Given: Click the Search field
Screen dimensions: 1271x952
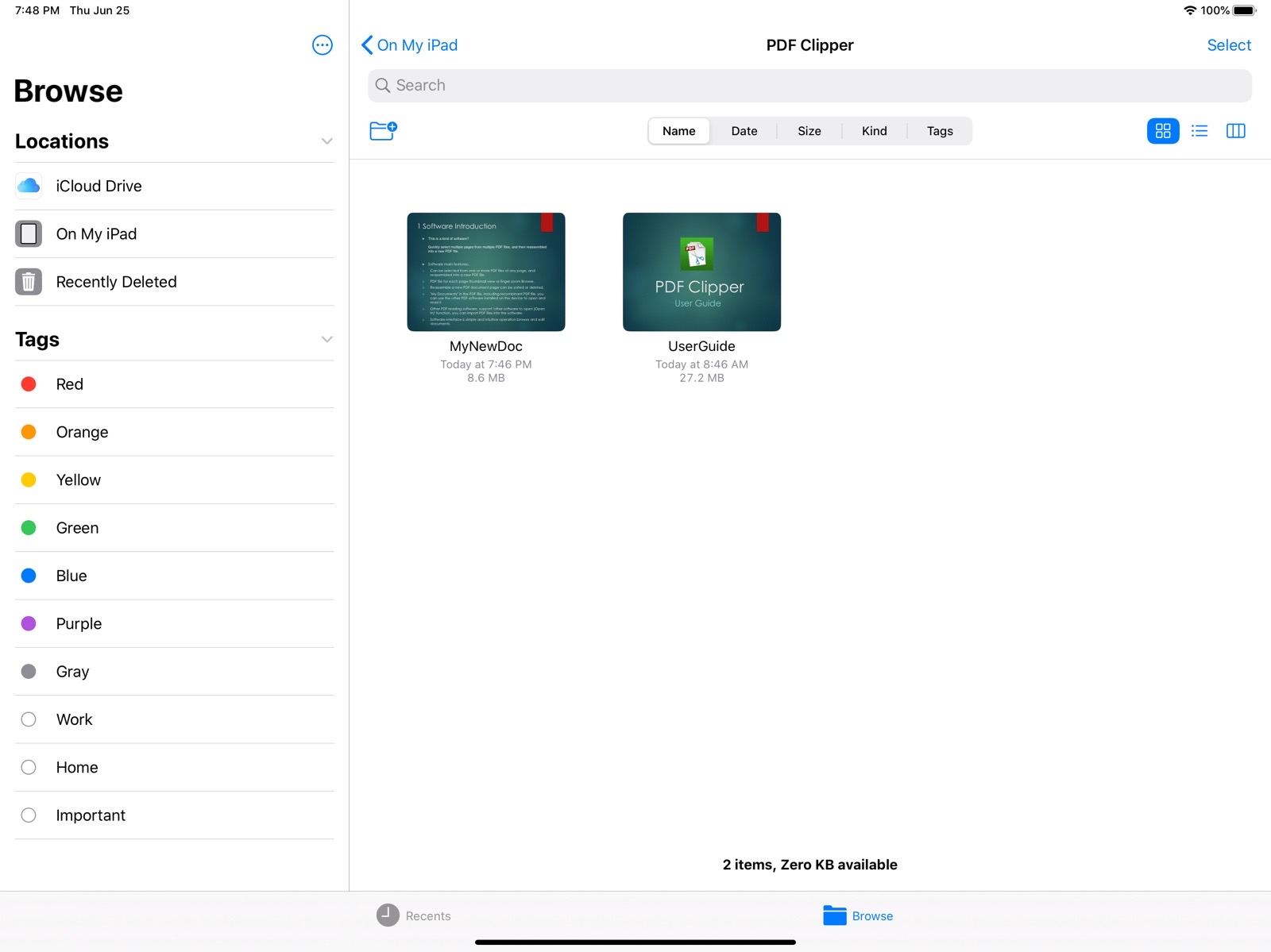Looking at the screenshot, I should (x=809, y=86).
